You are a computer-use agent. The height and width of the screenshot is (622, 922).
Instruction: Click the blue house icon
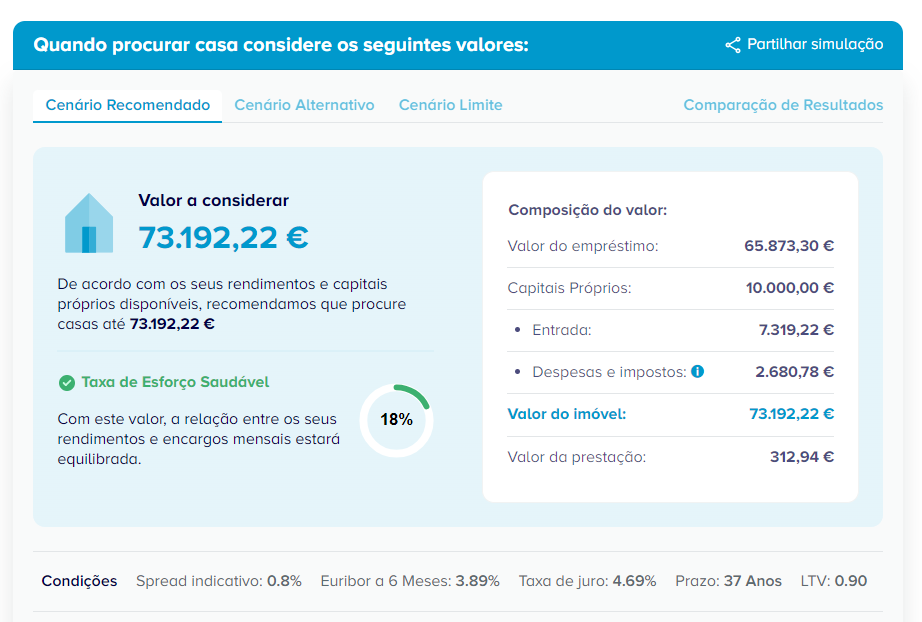[x=88, y=223]
